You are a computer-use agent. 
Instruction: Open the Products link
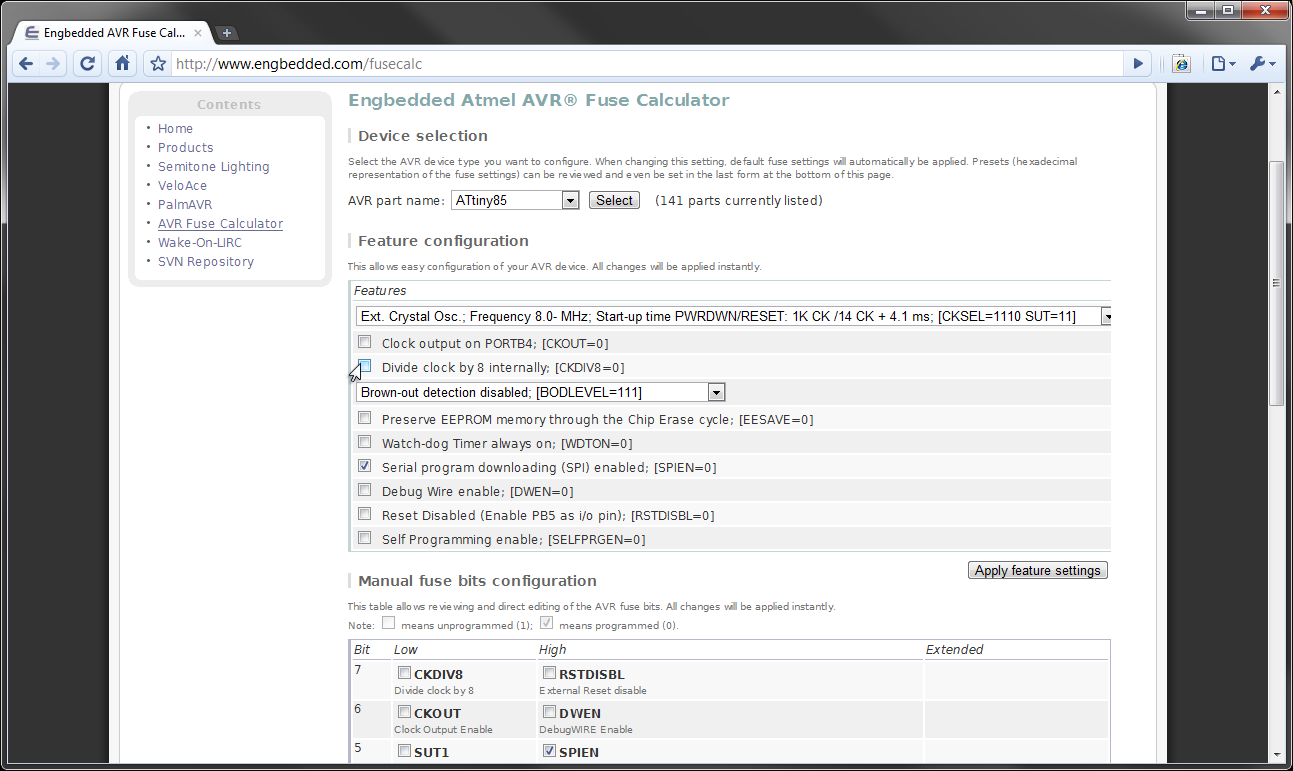tap(185, 147)
